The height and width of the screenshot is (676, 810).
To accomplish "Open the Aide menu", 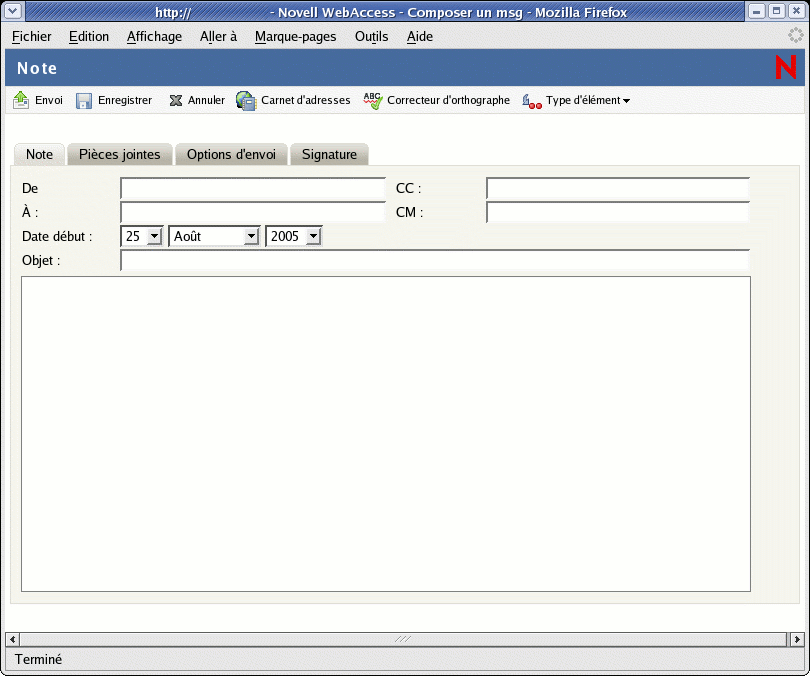I will pos(420,37).
